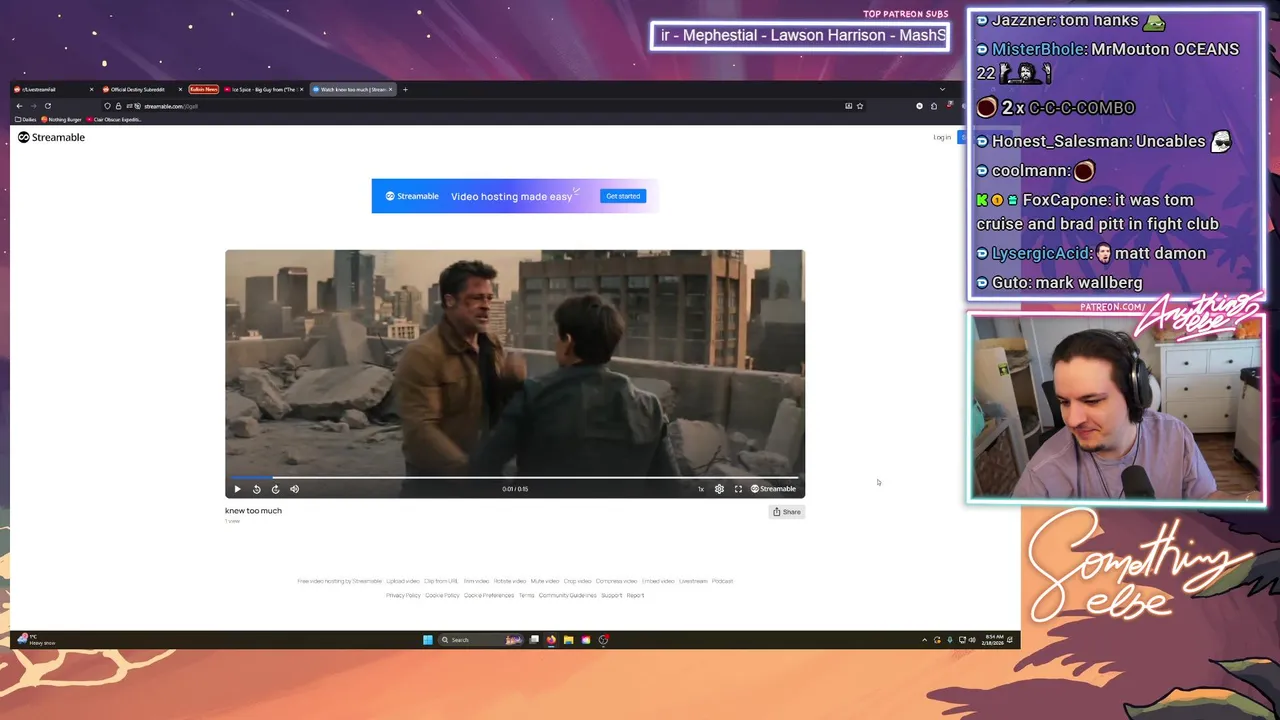Switch to the Ice Spice - Big Guy tab
This screenshot has height=720, width=1280.
tap(263, 89)
